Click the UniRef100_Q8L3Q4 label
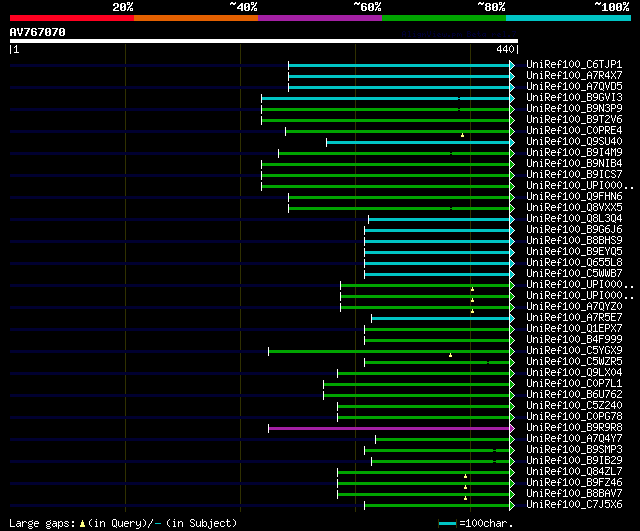Screen dimensions: 640x531 click(574, 219)
